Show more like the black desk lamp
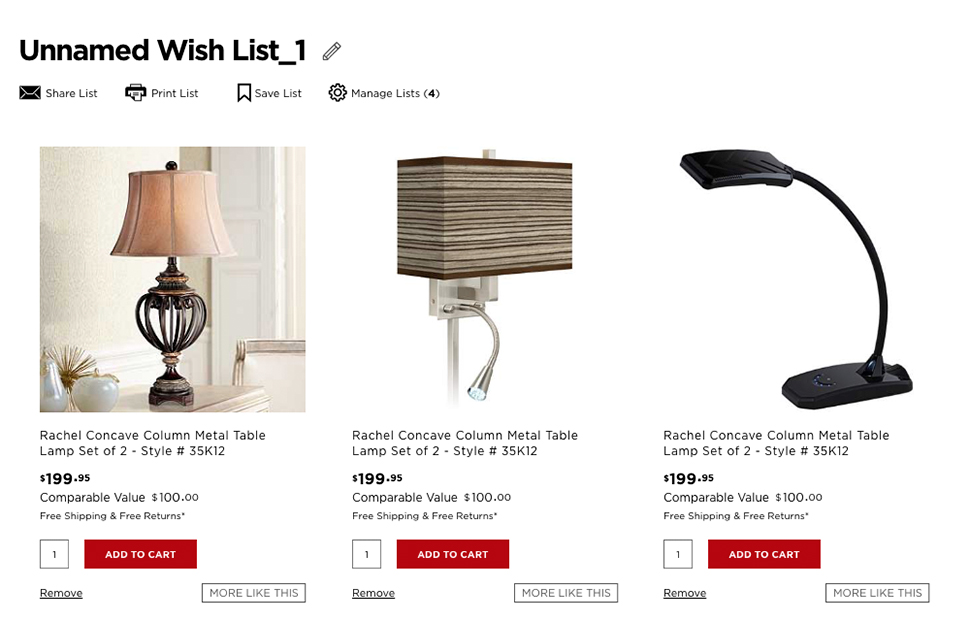 coord(877,593)
